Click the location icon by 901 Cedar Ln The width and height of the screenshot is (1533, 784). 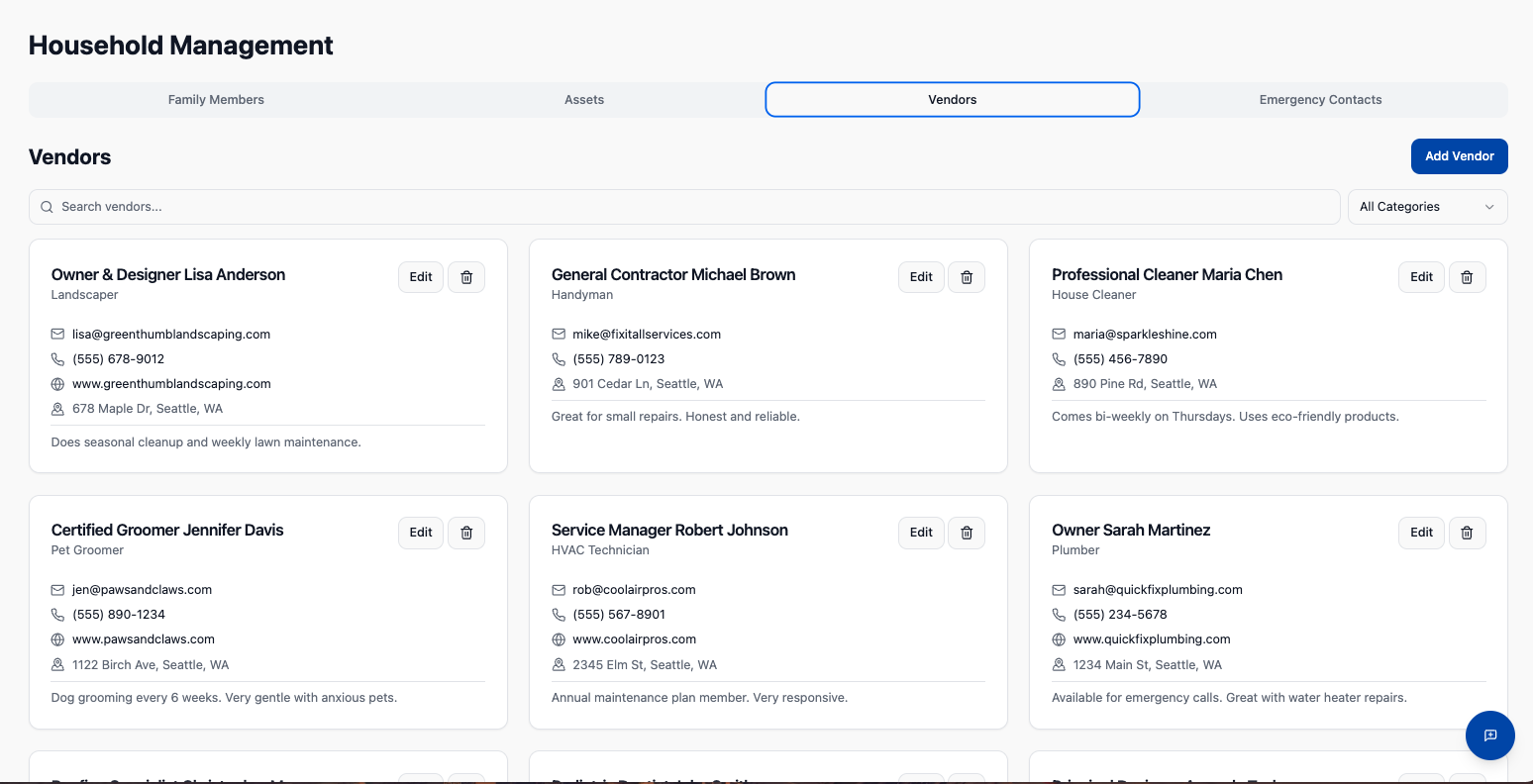click(x=559, y=384)
